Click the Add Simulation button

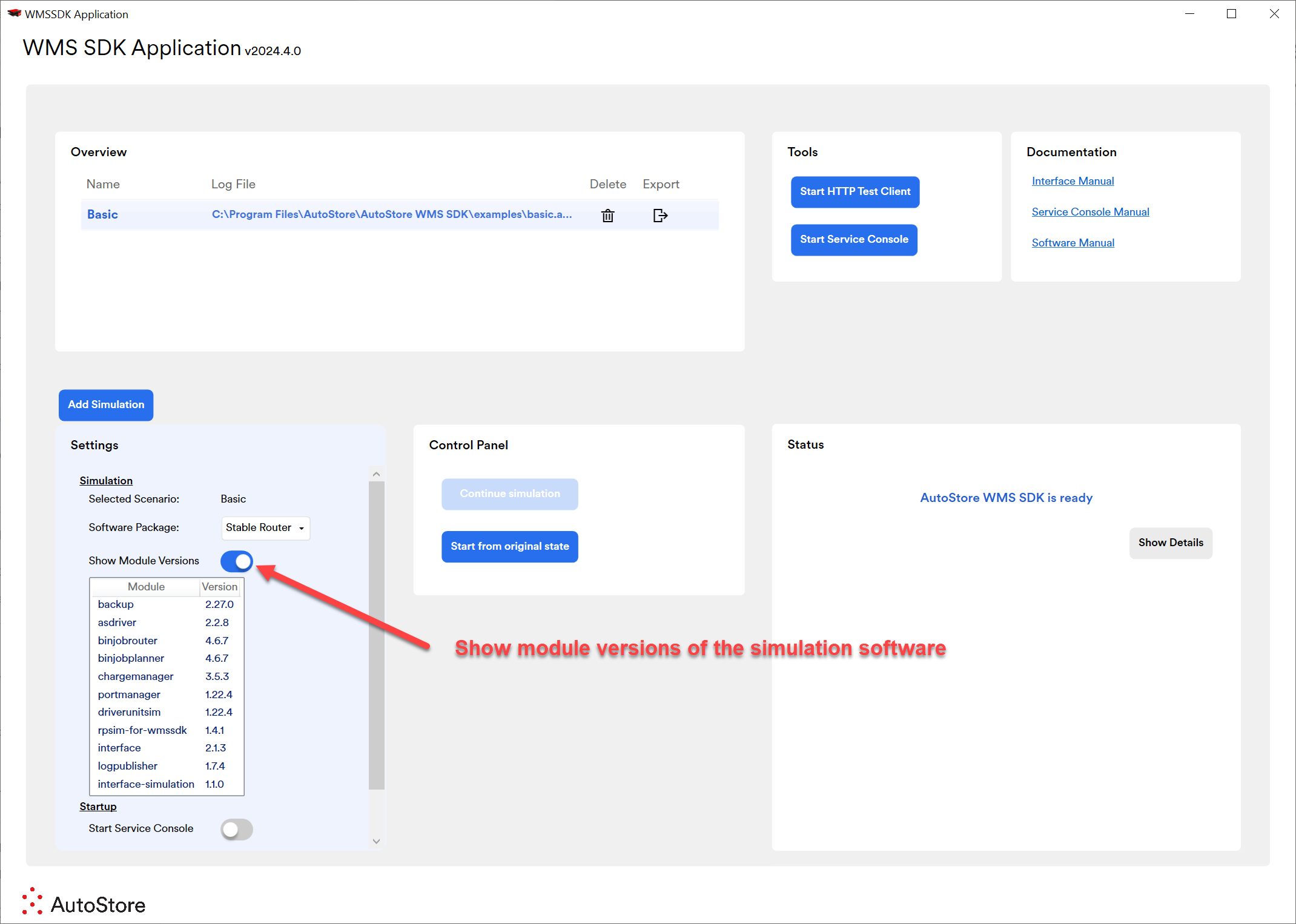[x=106, y=405]
